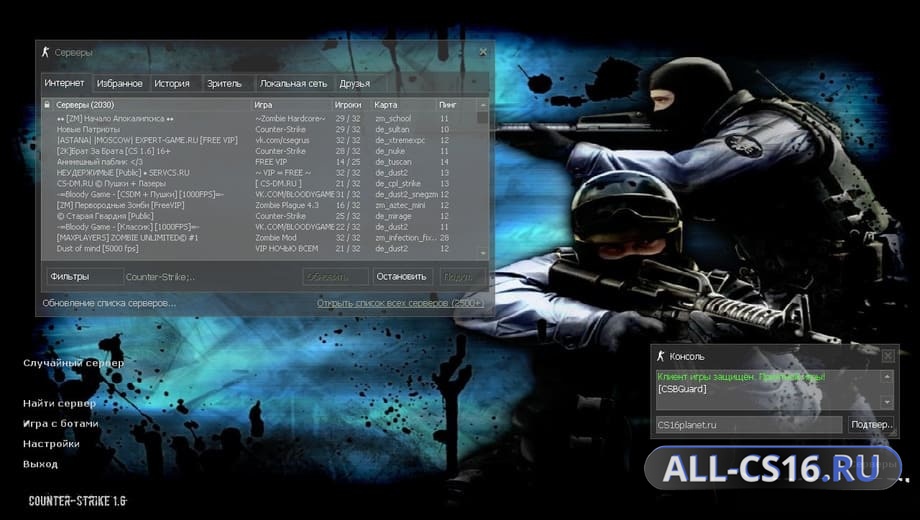
Task: Click the de_nuke map cell
Action: click(390, 151)
